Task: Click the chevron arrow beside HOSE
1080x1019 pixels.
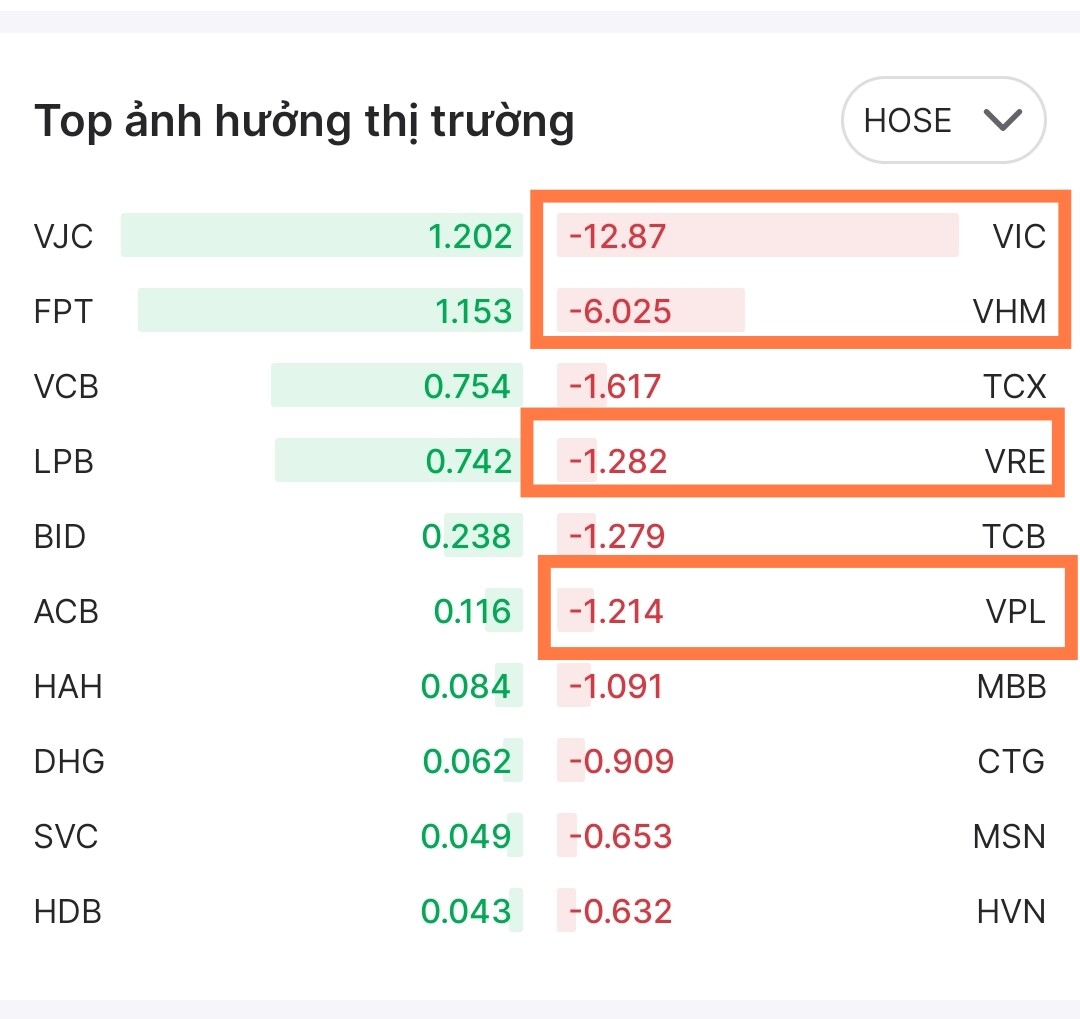Action: coord(1001,120)
